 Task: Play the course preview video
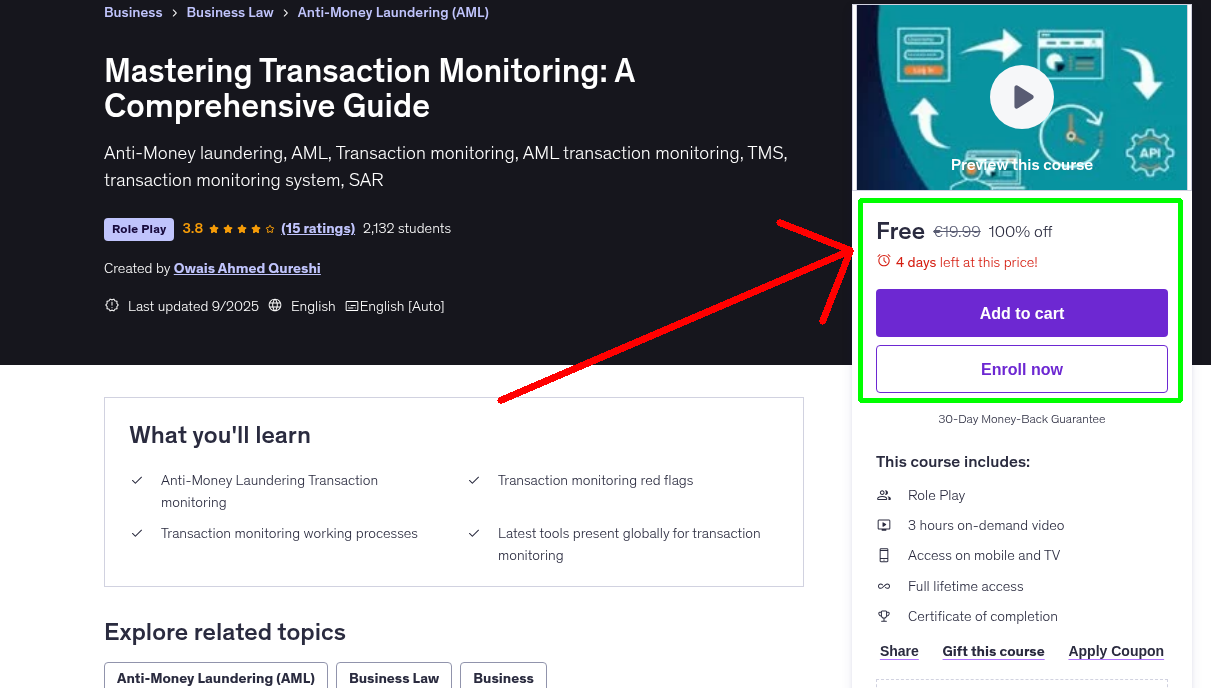point(1021,97)
